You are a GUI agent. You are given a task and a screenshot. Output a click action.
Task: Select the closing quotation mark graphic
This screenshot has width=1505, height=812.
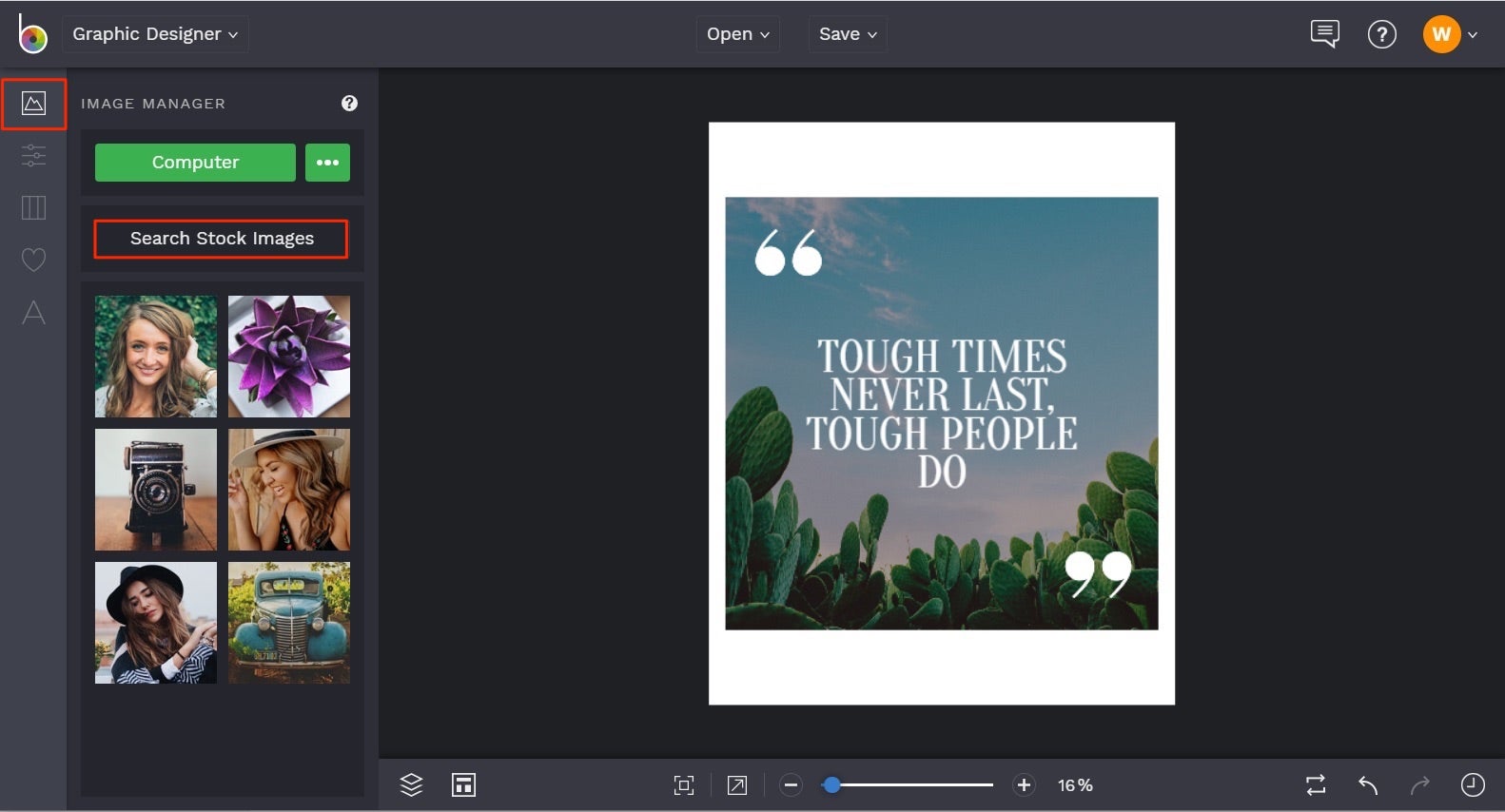point(1098,574)
